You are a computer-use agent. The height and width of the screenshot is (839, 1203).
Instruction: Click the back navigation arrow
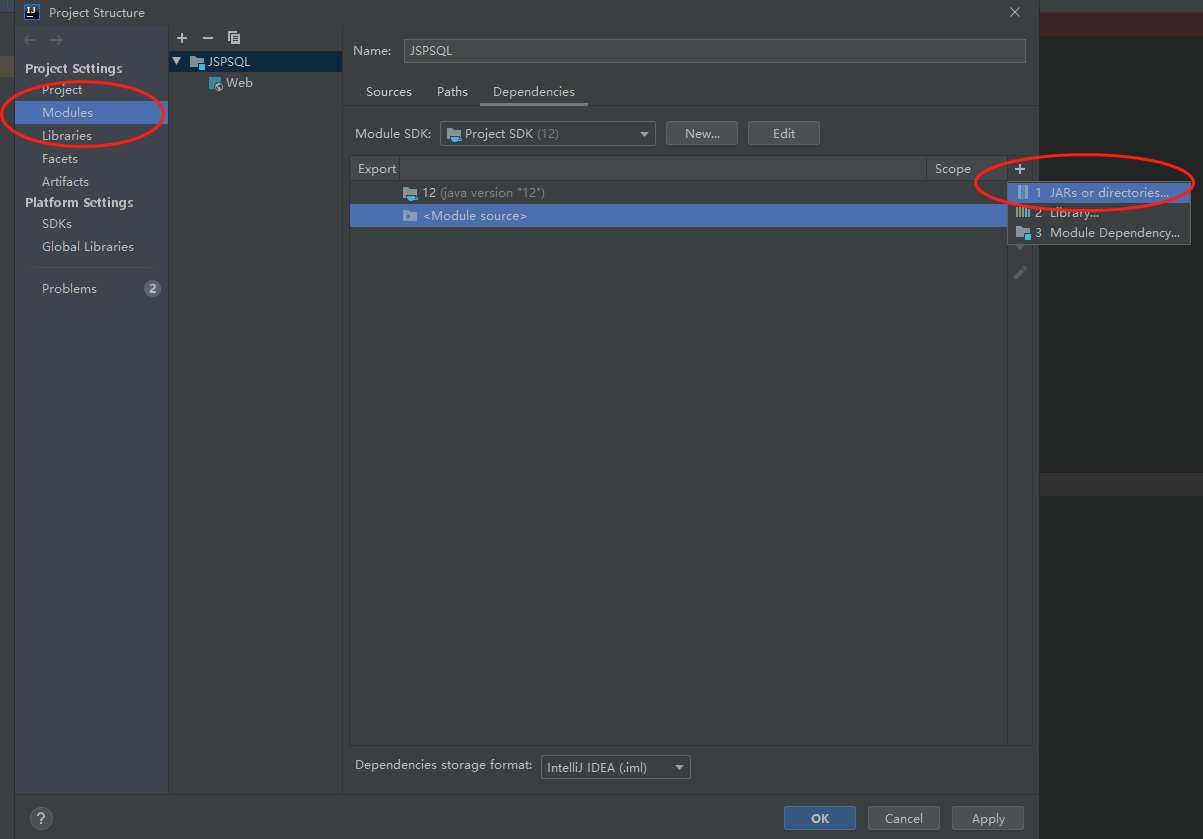pos(30,40)
